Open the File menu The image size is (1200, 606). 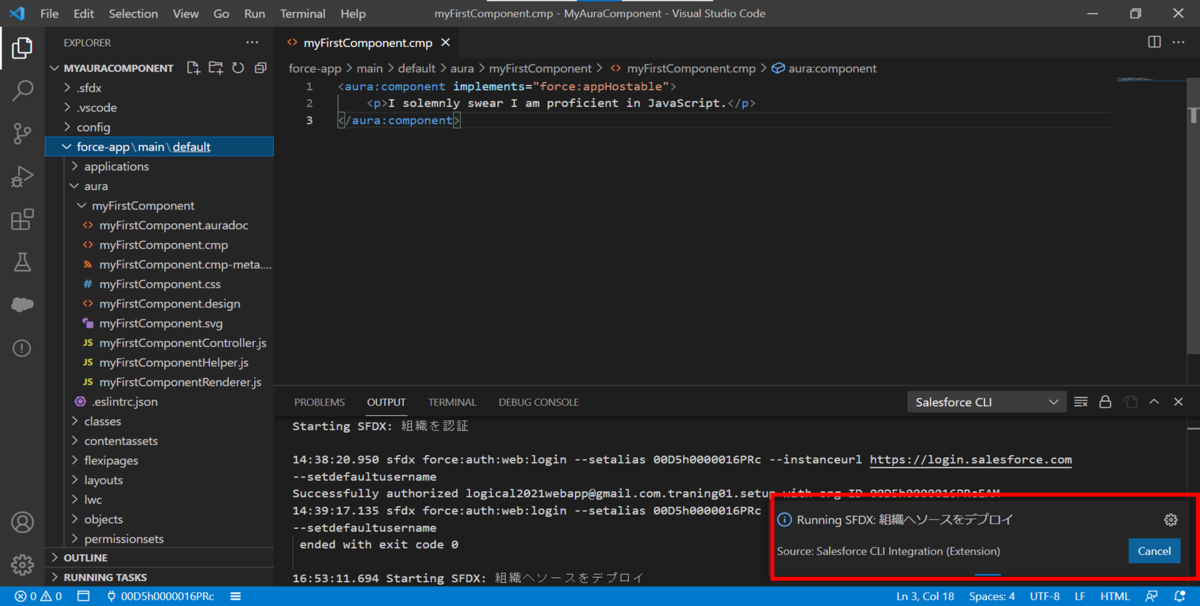pyautogui.click(x=49, y=14)
